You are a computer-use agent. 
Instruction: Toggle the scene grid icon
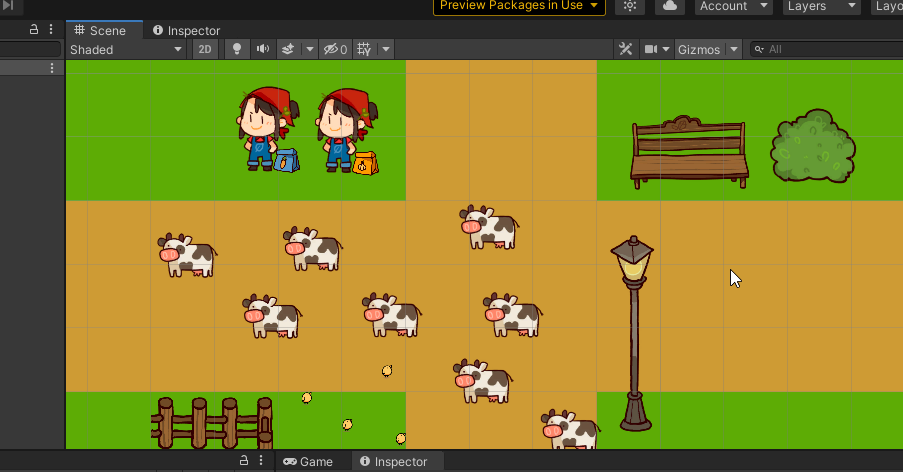[364, 49]
